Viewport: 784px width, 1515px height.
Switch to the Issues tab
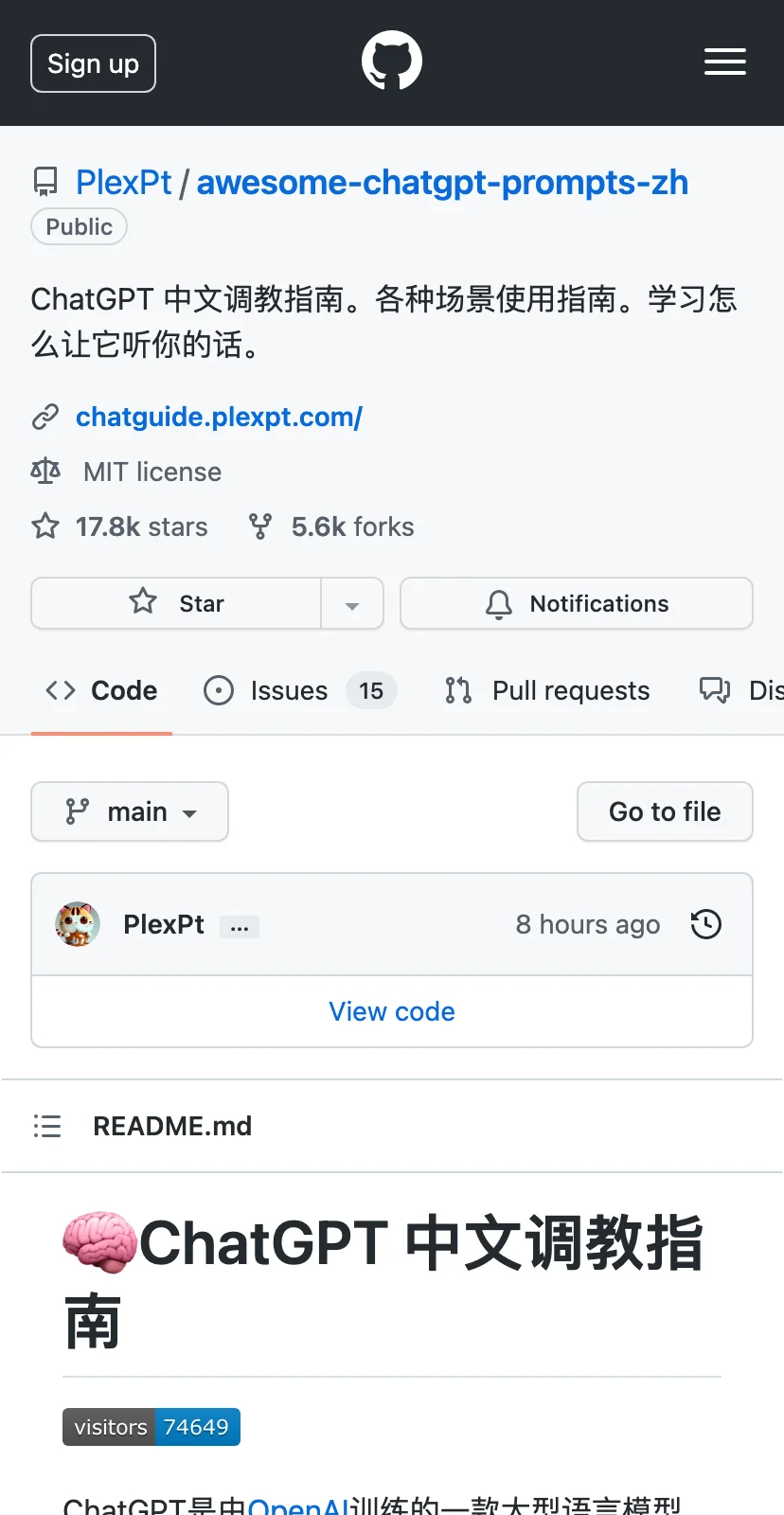300,690
